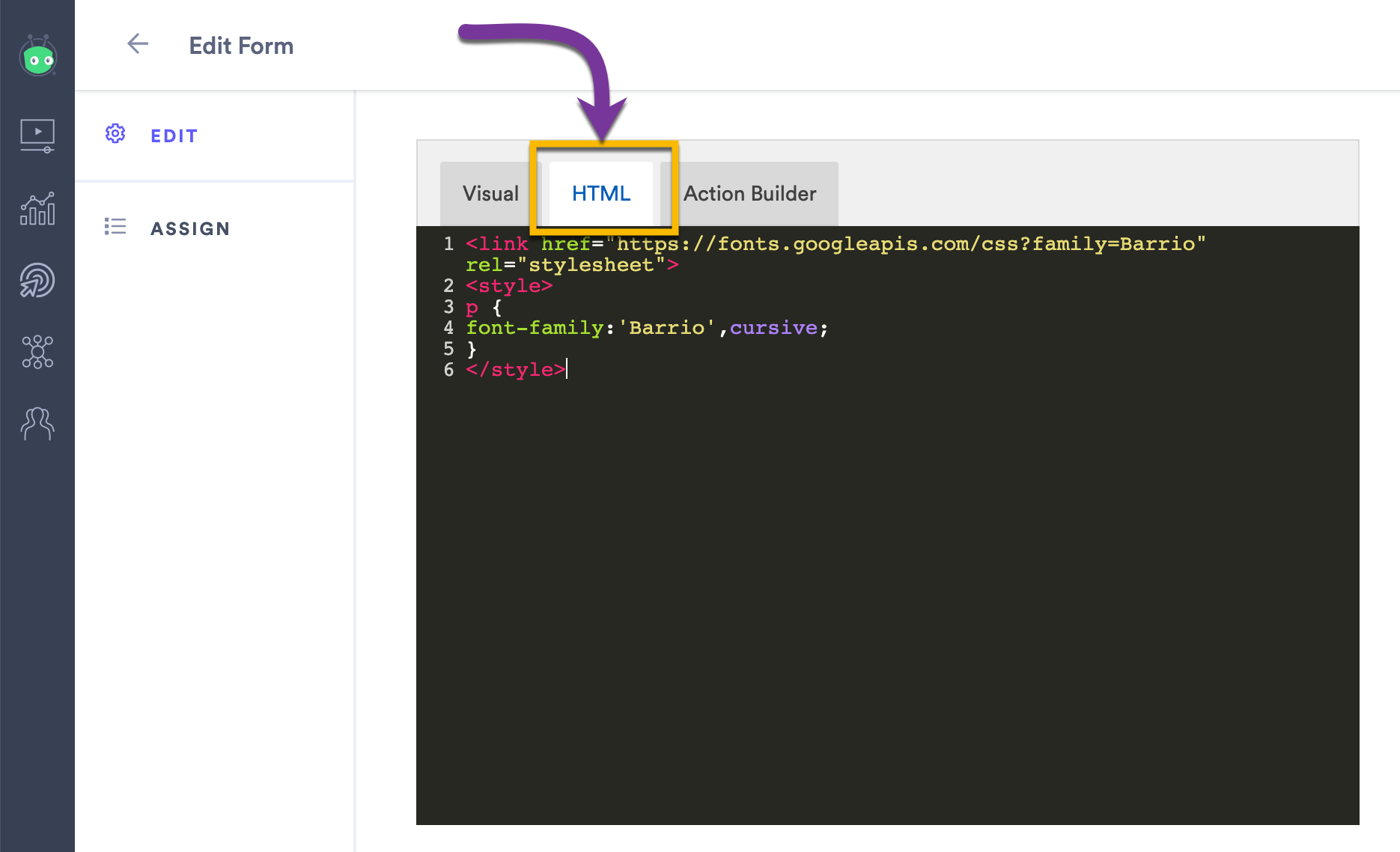
Task: Open the analytics chart sidebar icon
Action: point(37,208)
